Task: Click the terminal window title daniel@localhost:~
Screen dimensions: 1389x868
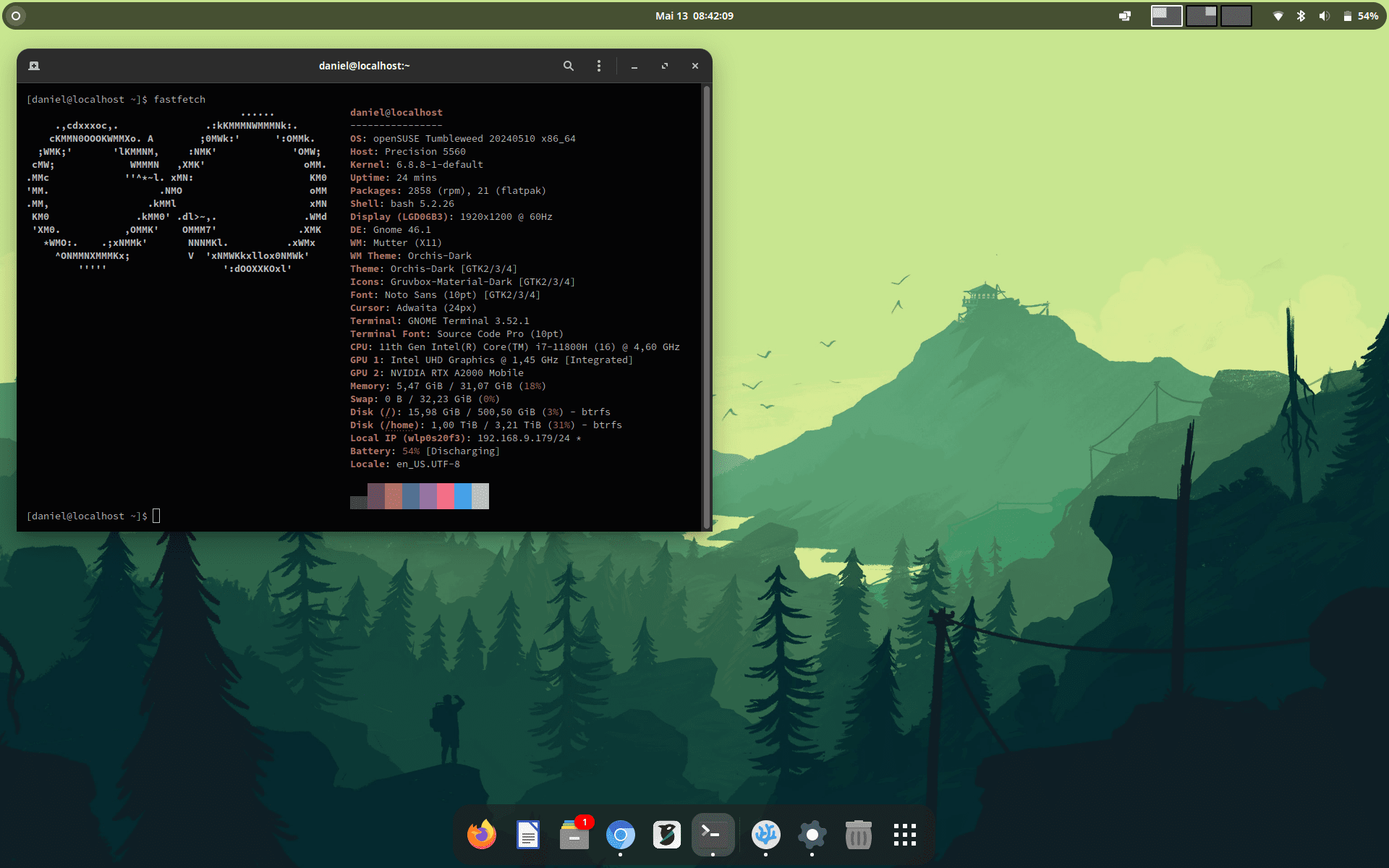Action: point(364,66)
